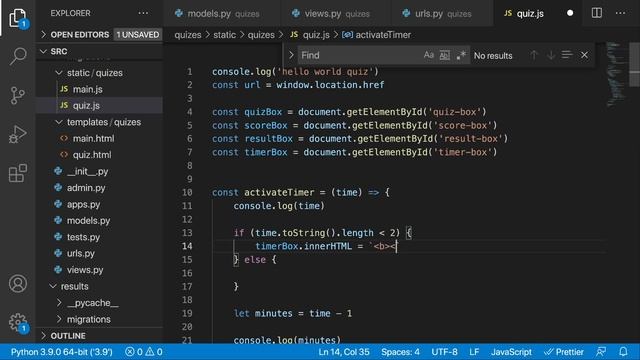Click Ln 14, Col 35 in status bar
Screen dimensions: 640x360
(344, 352)
